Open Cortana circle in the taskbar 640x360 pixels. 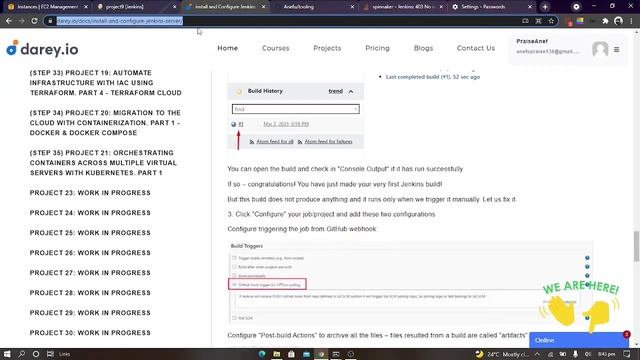tap(36, 354)
